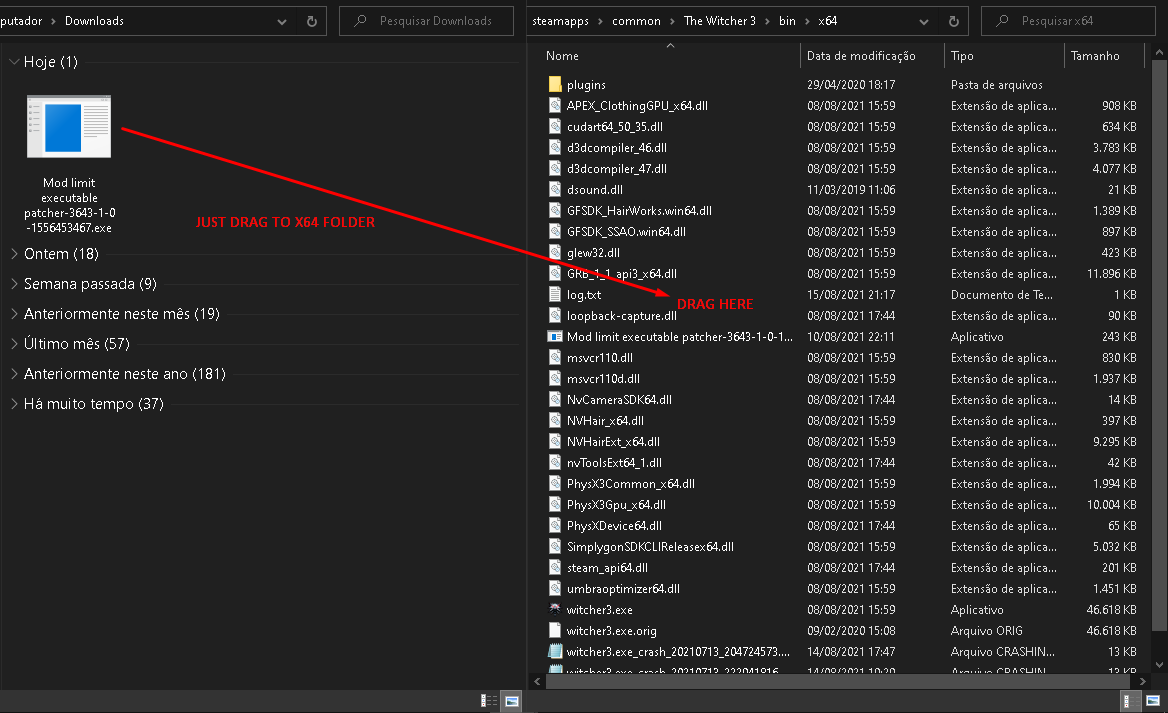Click the msvcr110.dll file icon
Image resolution: width=1168 pixels, height=713 pixels.
coord(555,357)
